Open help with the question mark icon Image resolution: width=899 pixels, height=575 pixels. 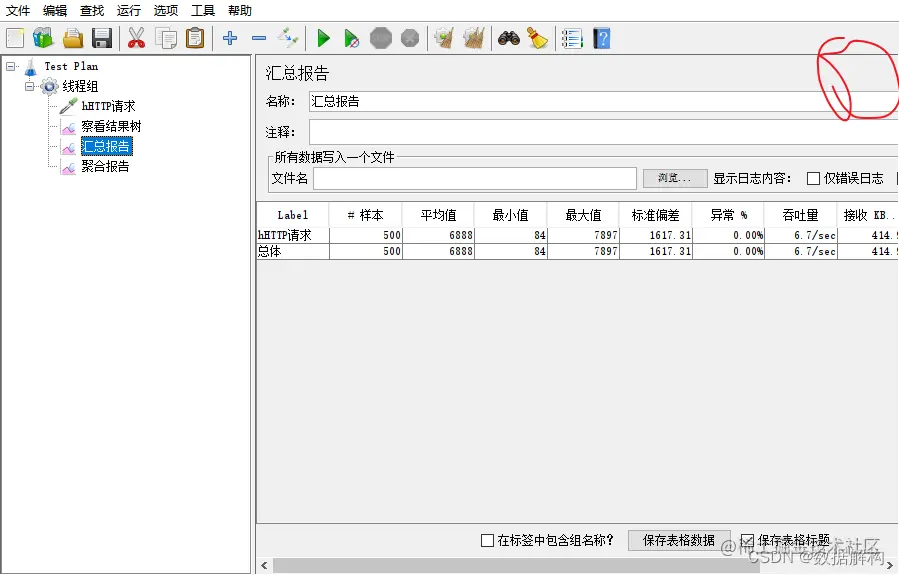pyautogui.click(x=601, y=38)
